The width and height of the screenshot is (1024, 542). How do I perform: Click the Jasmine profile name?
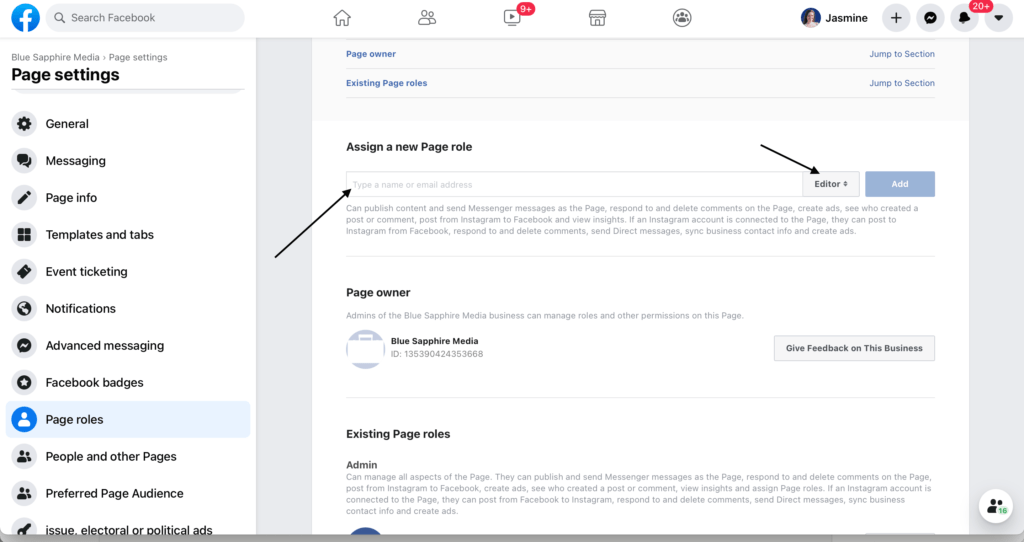click(846, 18)
